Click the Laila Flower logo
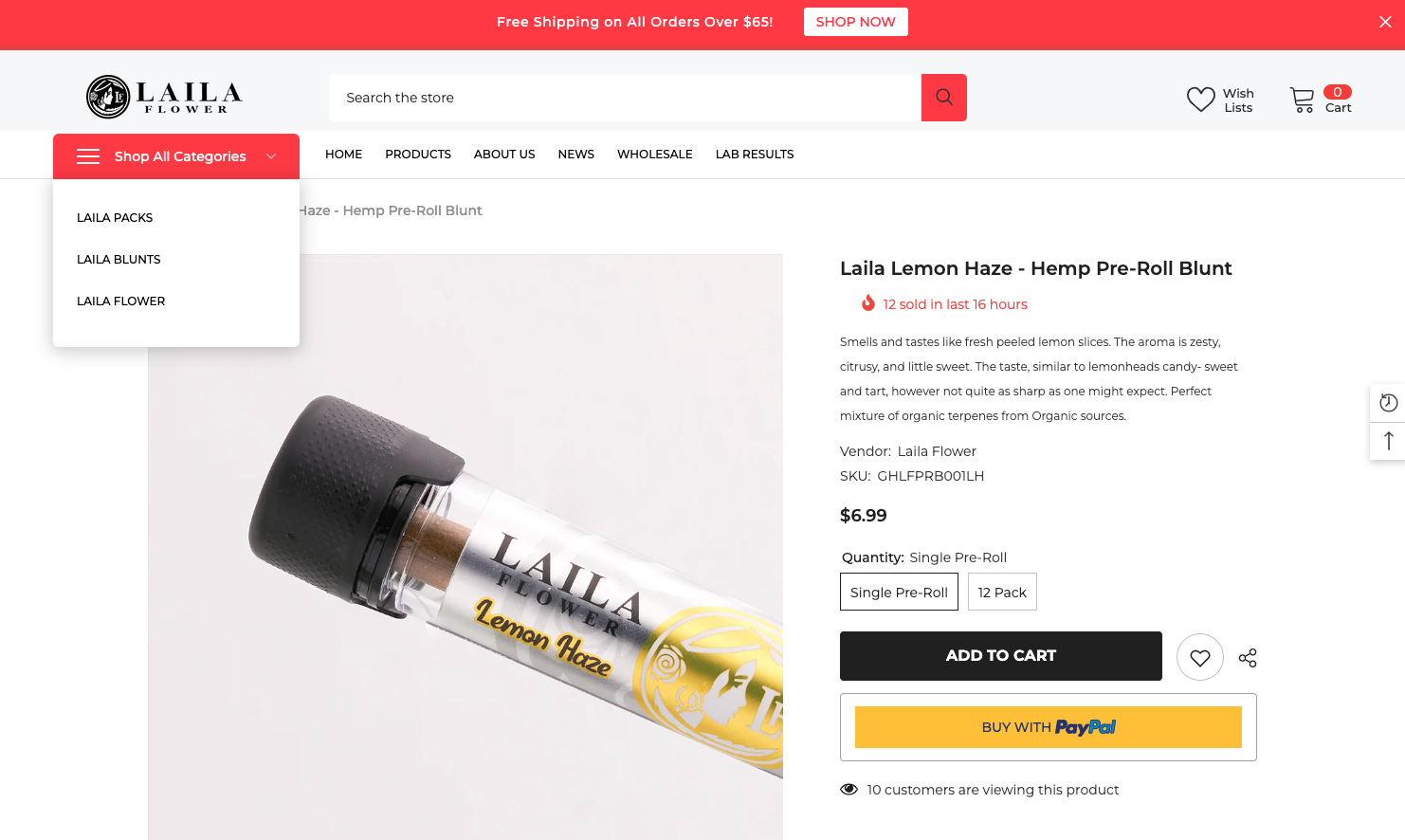This screenshot has width=1405, height=840. tap(164, 97)
